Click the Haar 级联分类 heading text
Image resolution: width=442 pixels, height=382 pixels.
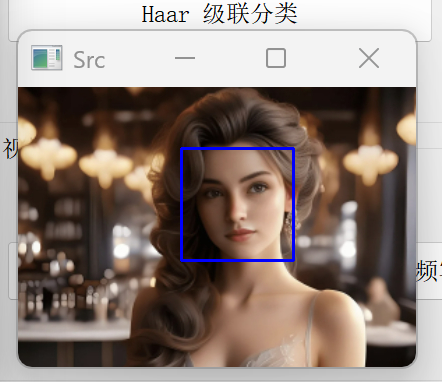point(219,14)
